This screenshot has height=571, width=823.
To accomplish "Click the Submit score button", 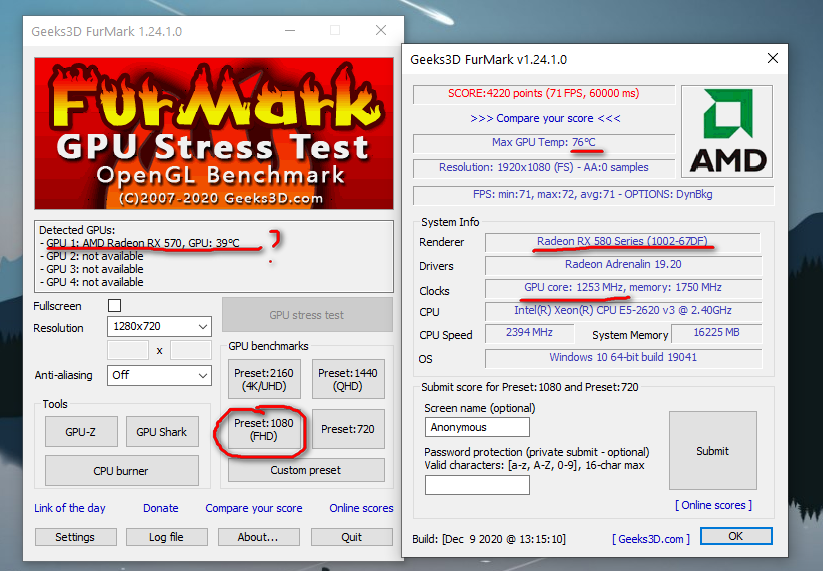I will [713, 451].
